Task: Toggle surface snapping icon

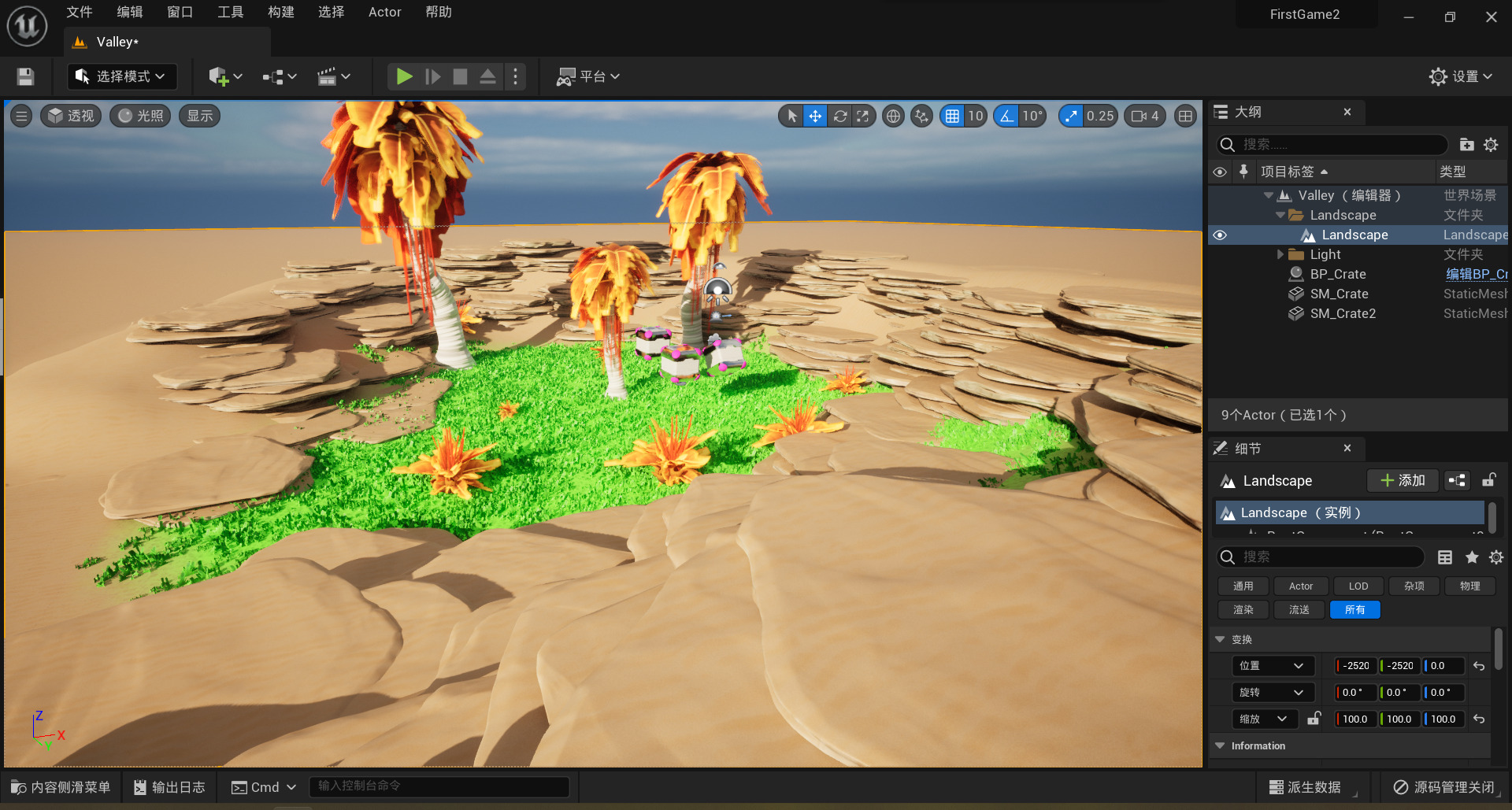Action: coord(921,117)
